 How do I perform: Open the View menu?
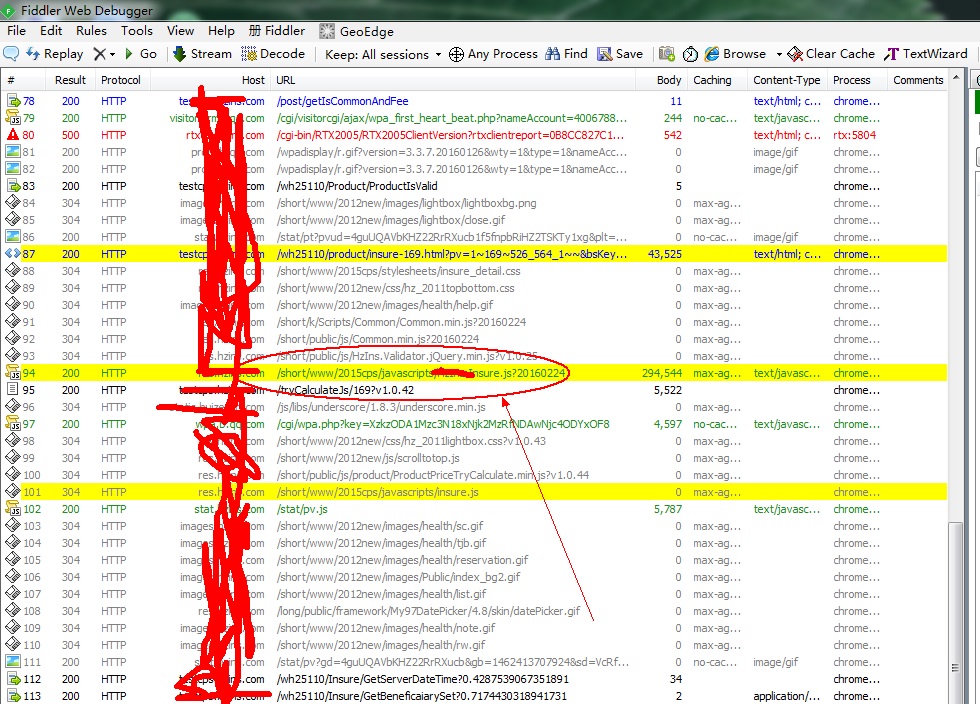point(180,31)
